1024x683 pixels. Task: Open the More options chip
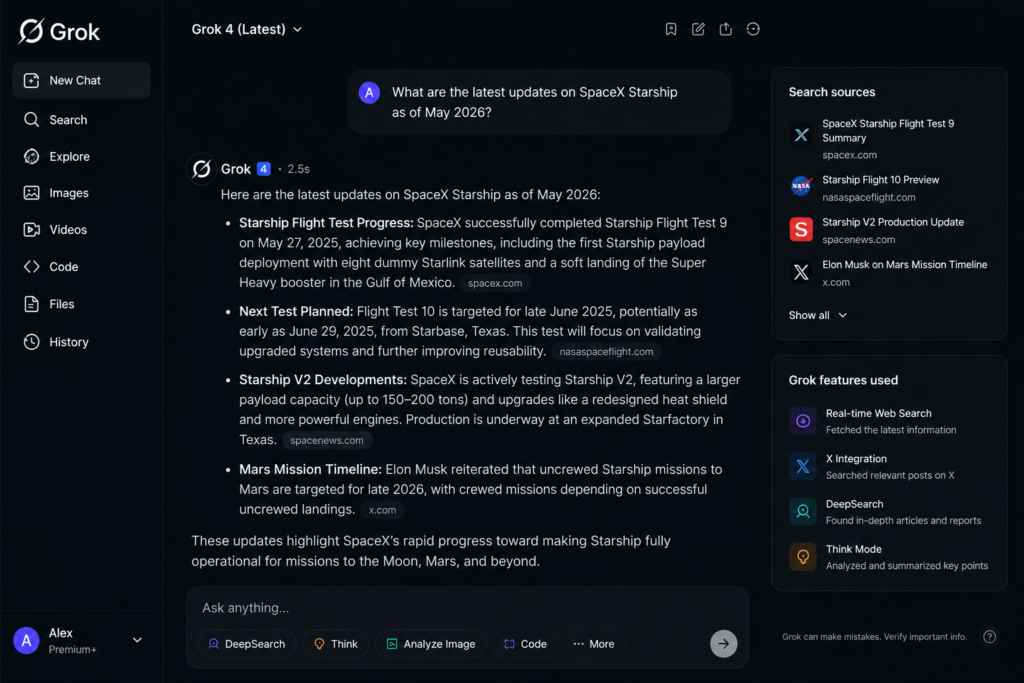tap(594, 644)
